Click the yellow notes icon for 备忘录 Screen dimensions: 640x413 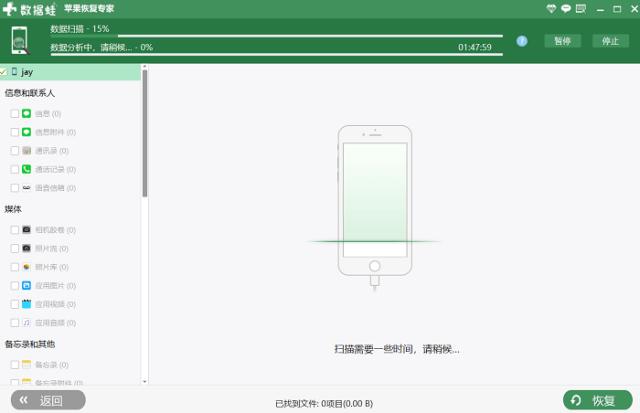27,364
